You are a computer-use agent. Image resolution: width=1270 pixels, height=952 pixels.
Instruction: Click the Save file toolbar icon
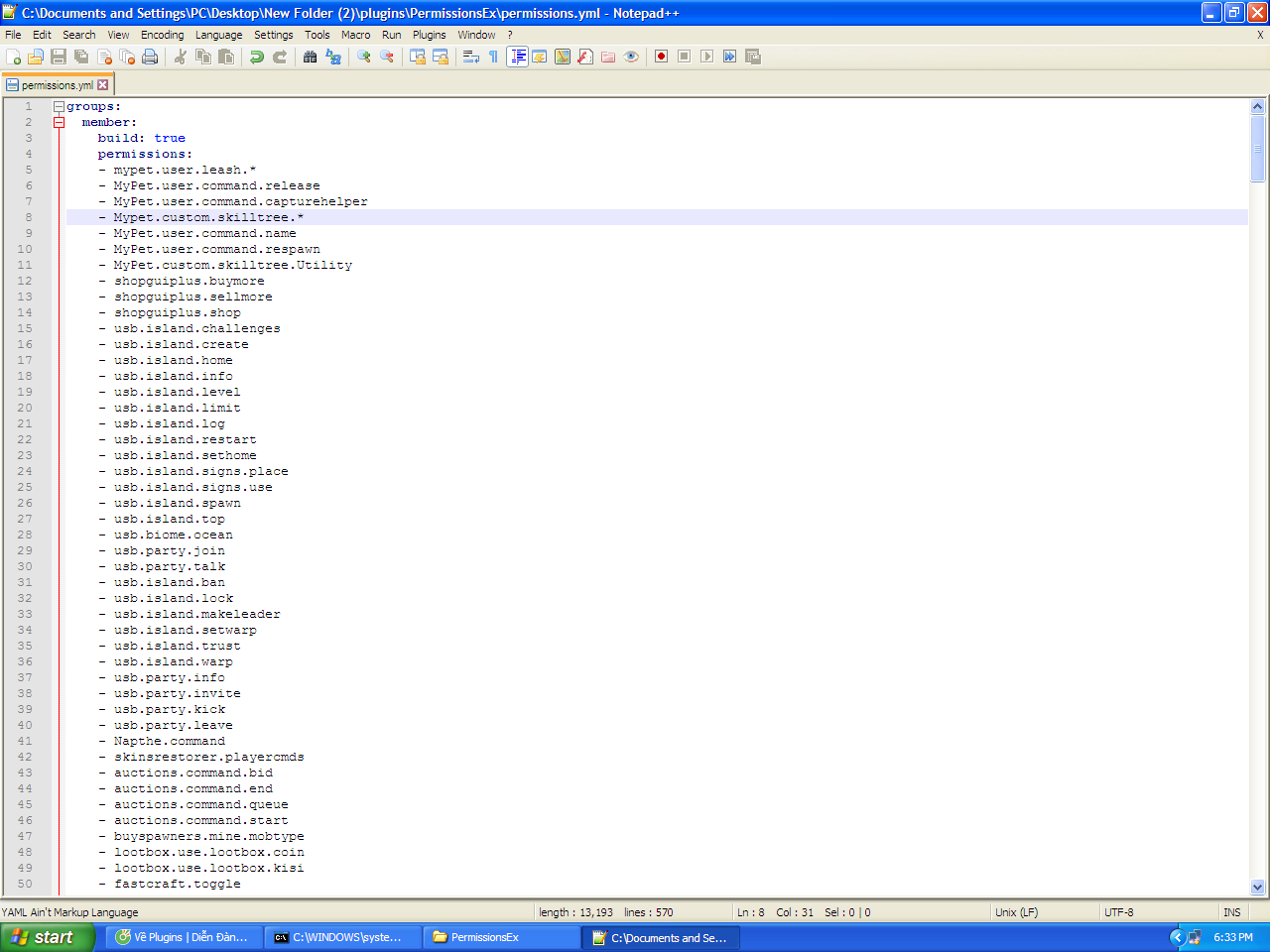[59, 57]
